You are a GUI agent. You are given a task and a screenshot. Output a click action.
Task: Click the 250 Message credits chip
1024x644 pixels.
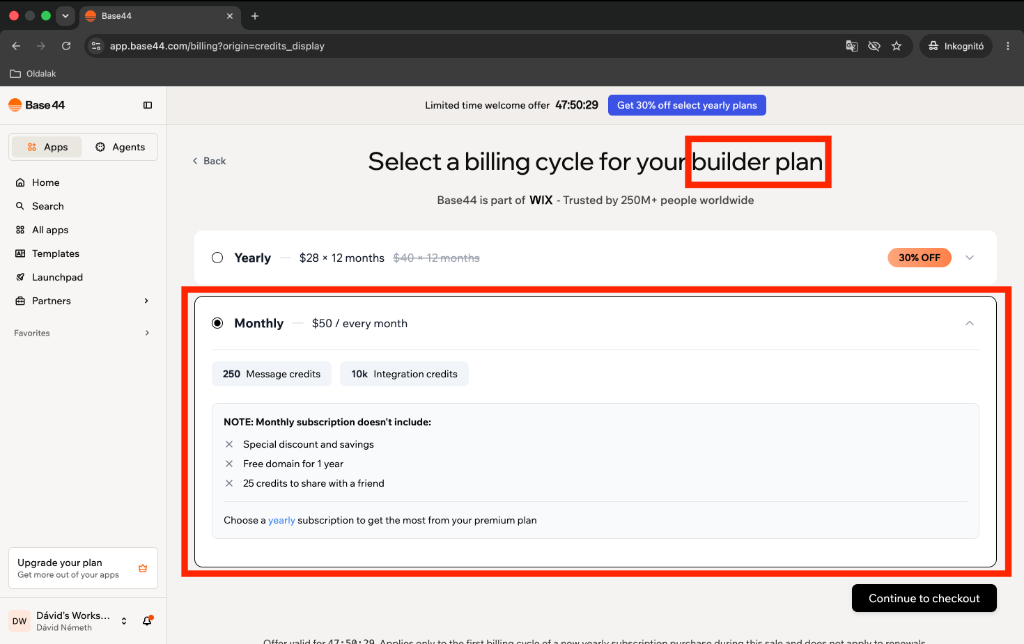[272, 374]
